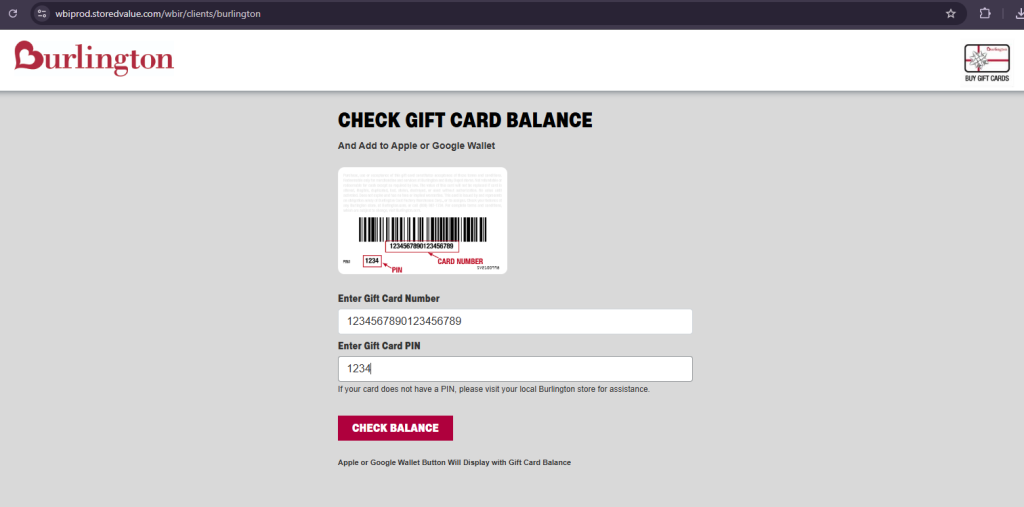
Task: Focus the Enter Gift Card PIN field
Action: pyautogui.click(x=515, y=368)
